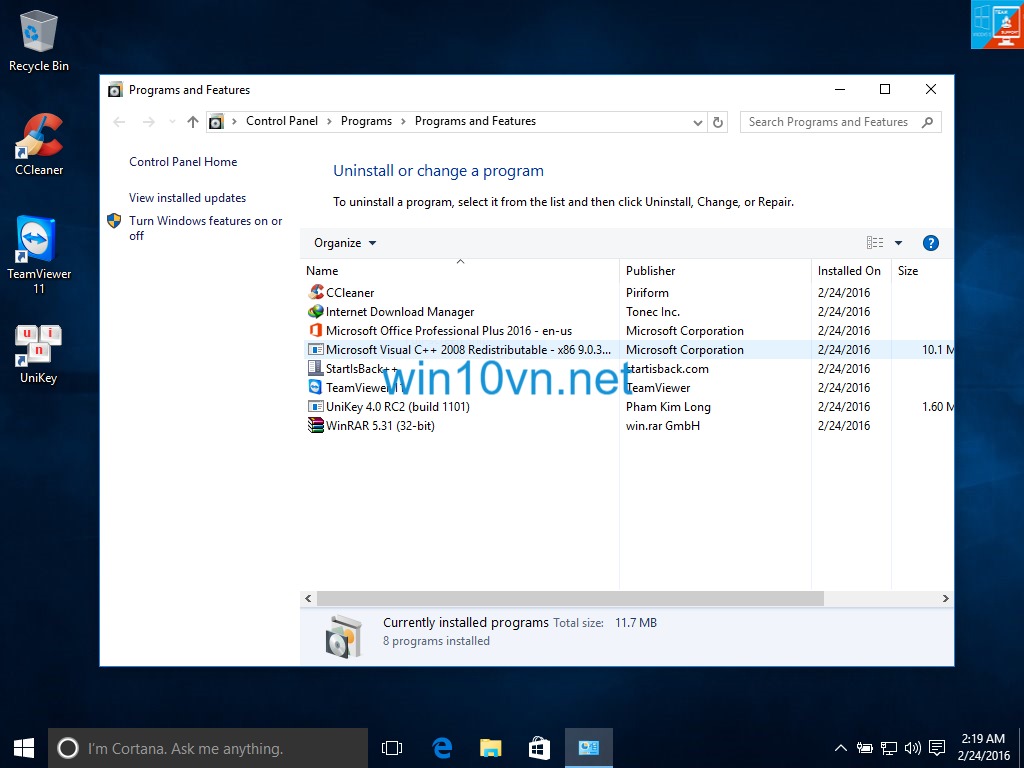The height and width of the screenshot is (768, 1024).
Task: Sort by the Publisher column header
Action: 715,270
